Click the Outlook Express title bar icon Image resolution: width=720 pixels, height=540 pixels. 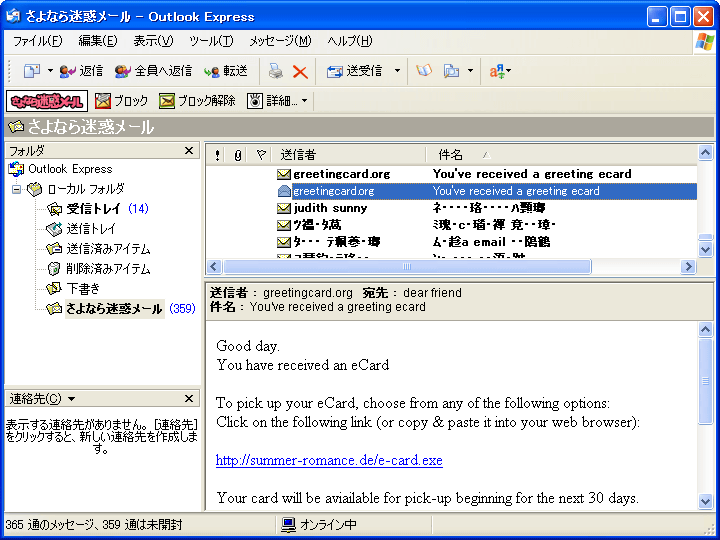tap(13, 16)
